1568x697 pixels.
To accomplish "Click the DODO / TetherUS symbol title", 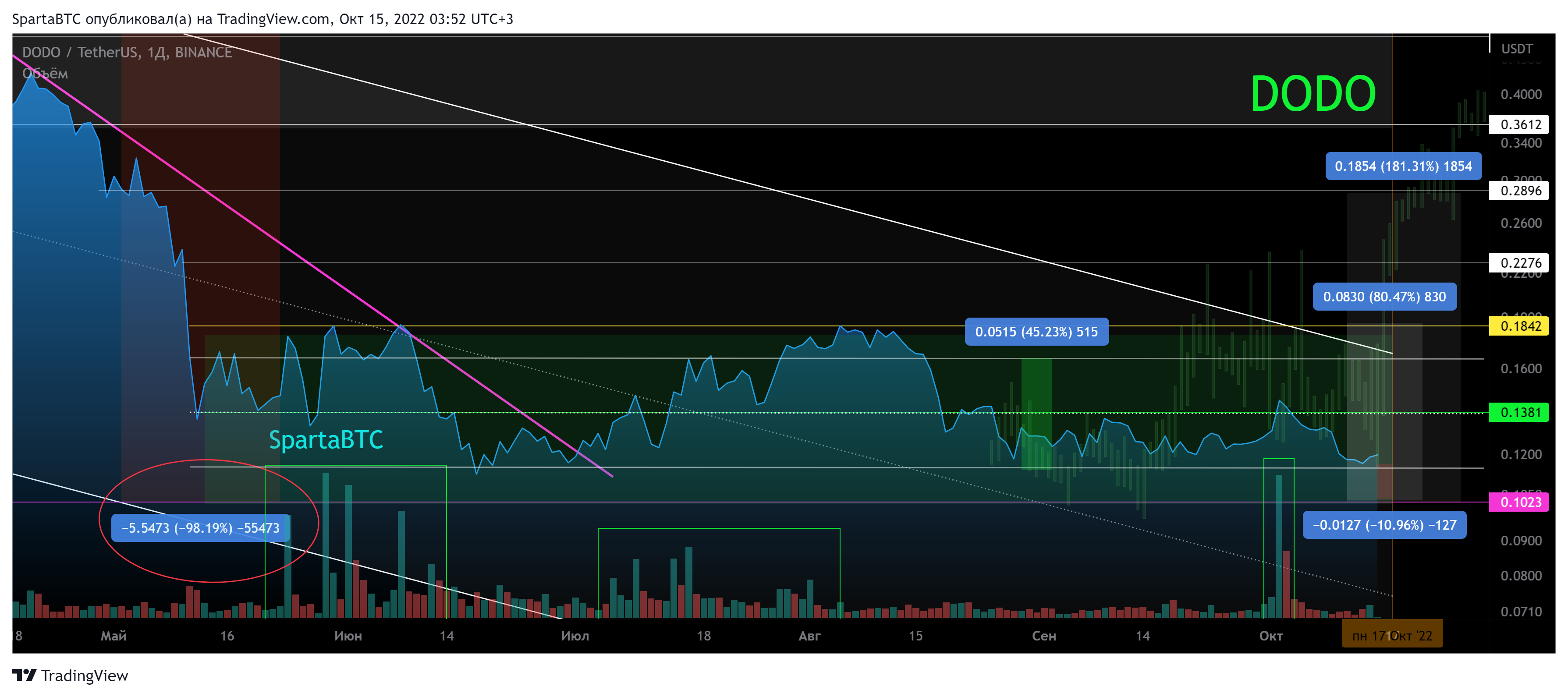I will (127, 52).
